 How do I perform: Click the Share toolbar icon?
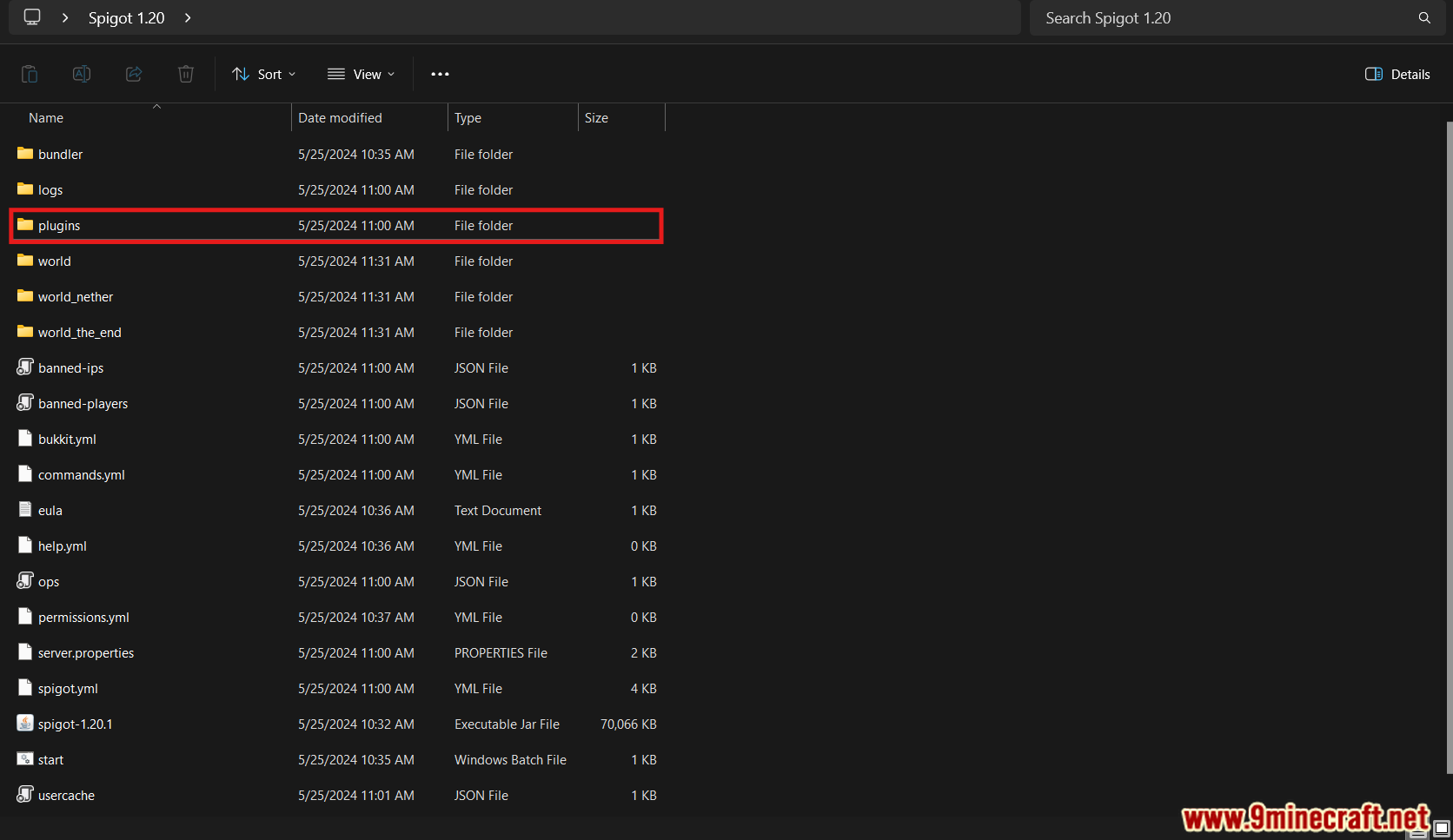pyautogui.click(x=134, y=74)
